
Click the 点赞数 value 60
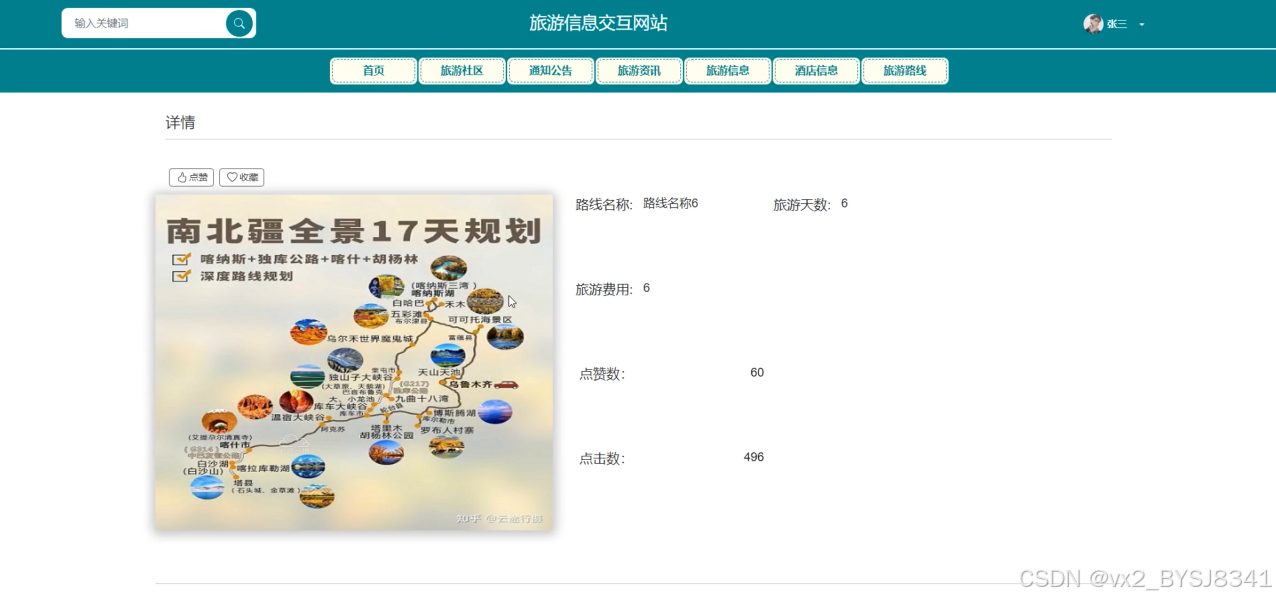(x=757, y=373)
